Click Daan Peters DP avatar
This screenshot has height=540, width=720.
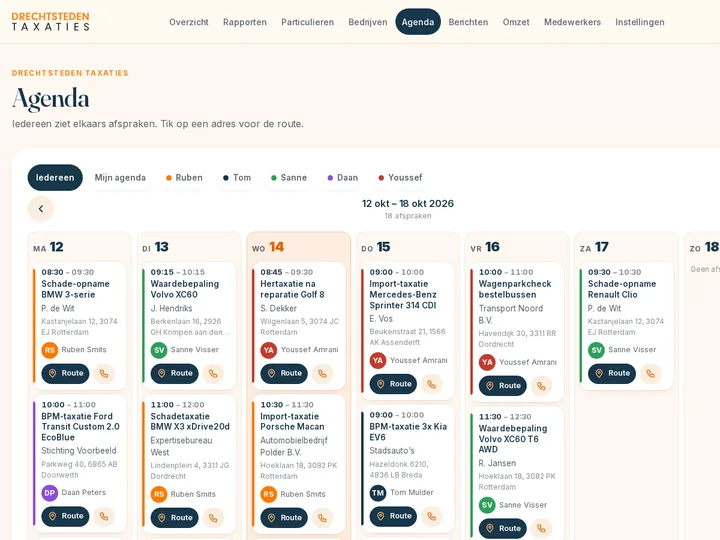(x=50, y=493)
